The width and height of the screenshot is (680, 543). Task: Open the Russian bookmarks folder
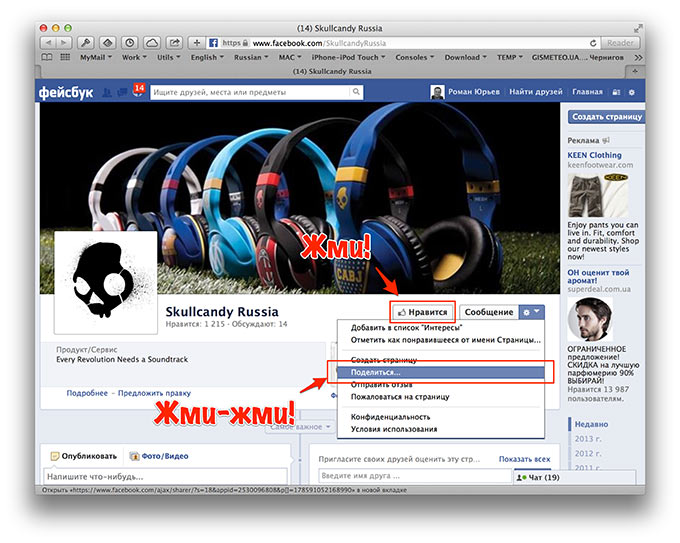click(251, 57)
